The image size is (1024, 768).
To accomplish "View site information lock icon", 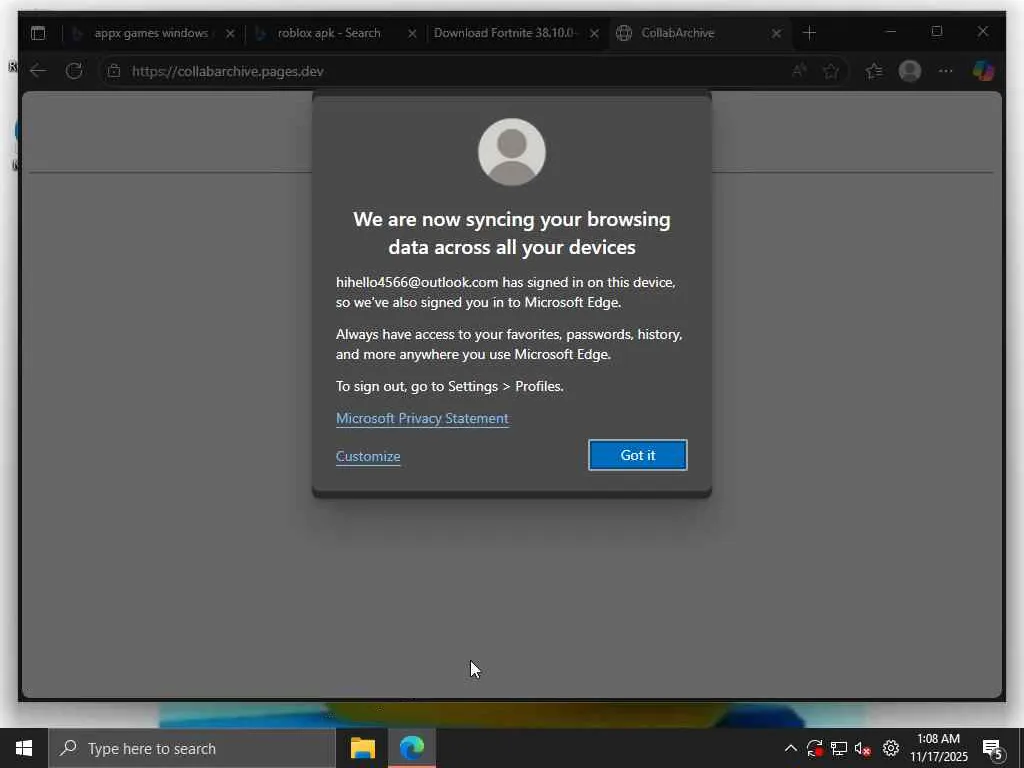I will pos(114,71).
